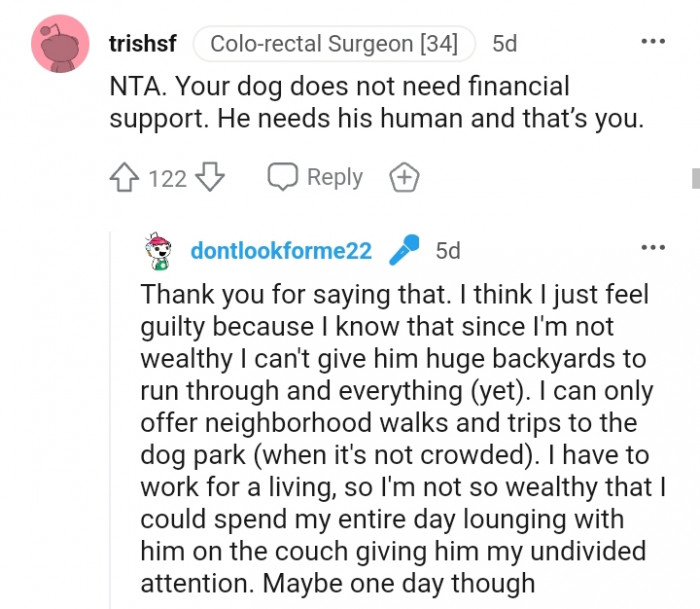The width and height of the screenshot is (700, 609).
Task: Click the 5d timestamp on trishsf's comment
Action: [x=505, y=43]
